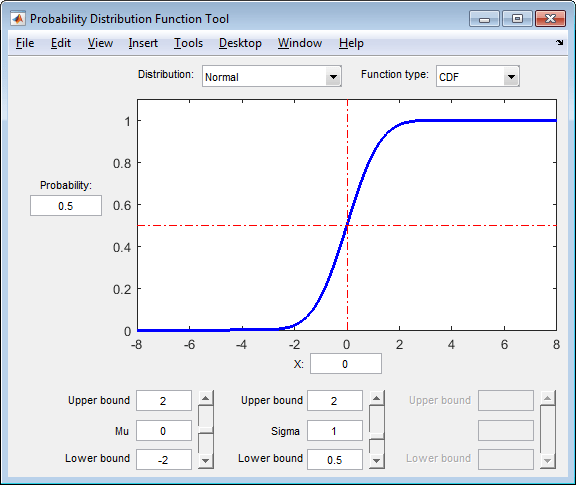Open the View menu

pyautogui.click(x=100, y=43)
